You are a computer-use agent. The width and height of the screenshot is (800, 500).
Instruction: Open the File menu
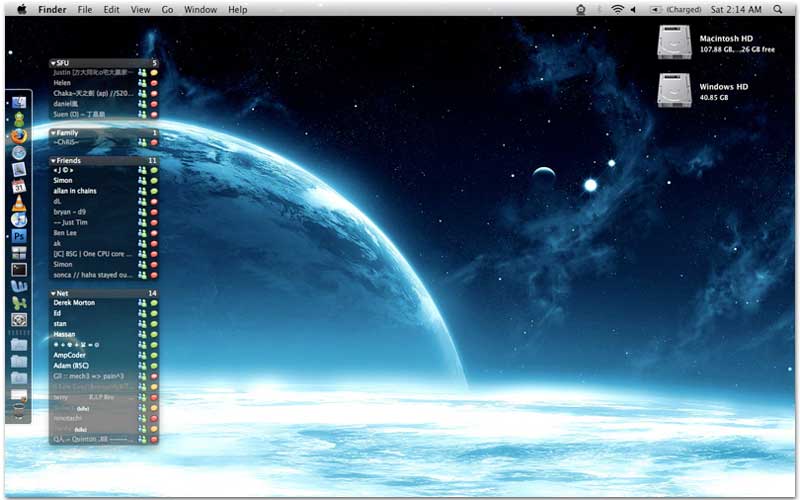point(85,9)
